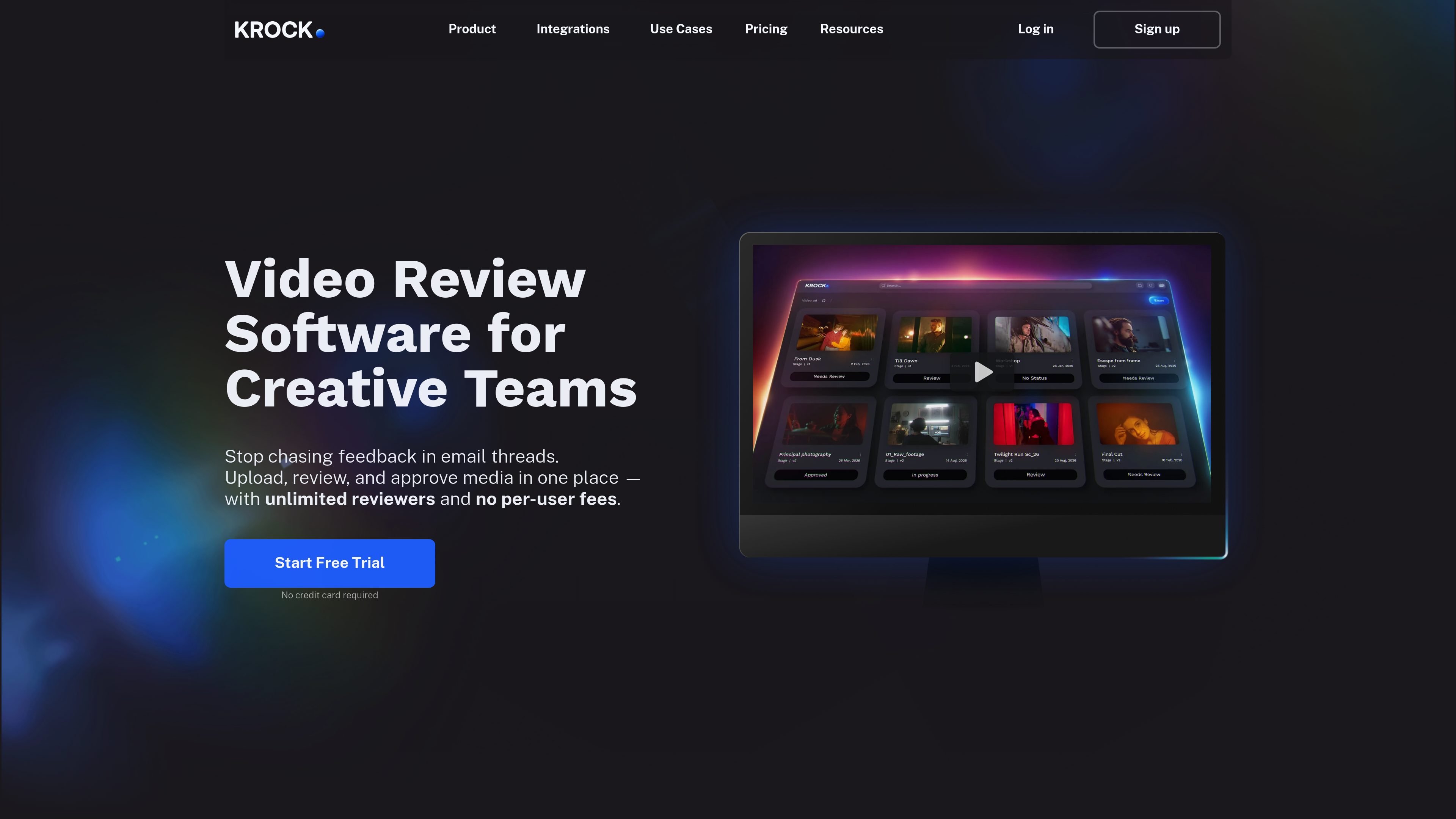The image size is (1456, 819).
Task: Click the star icon beside Video ad
Action: pyautogui.click(x=824, y=301)
